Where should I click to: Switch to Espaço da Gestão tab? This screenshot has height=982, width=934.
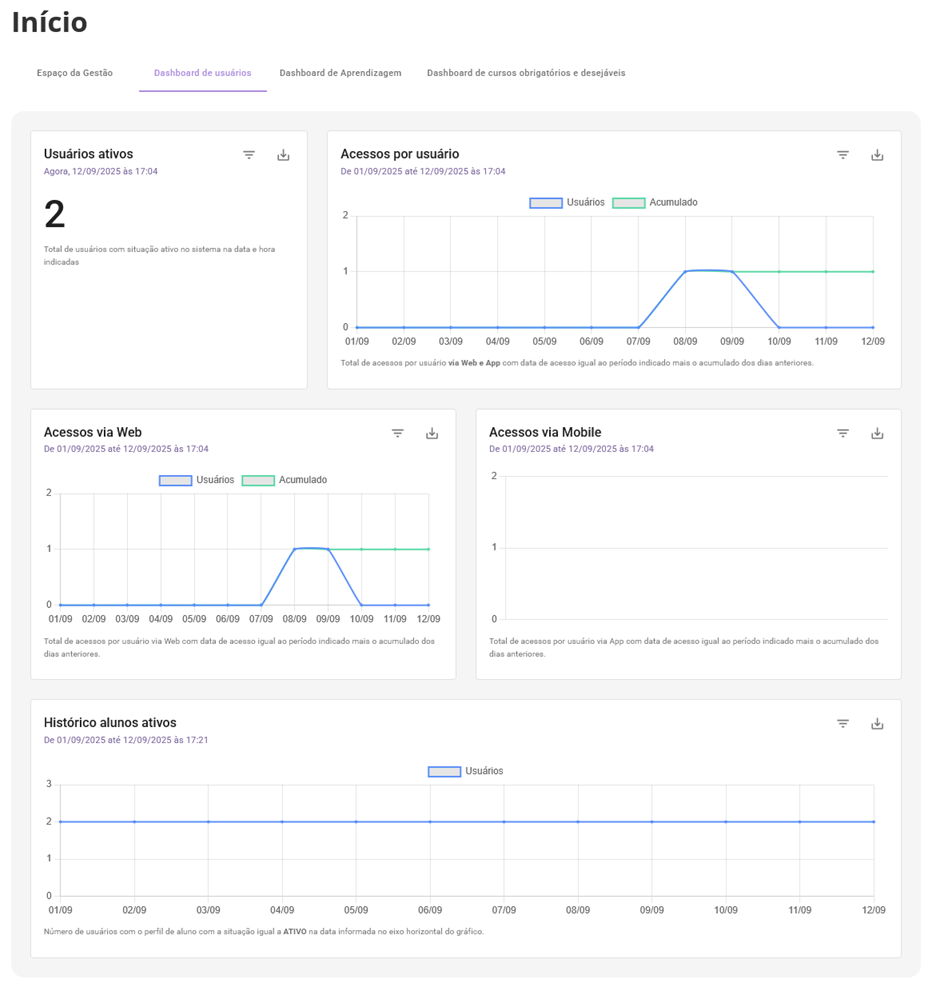pos(75,73)
